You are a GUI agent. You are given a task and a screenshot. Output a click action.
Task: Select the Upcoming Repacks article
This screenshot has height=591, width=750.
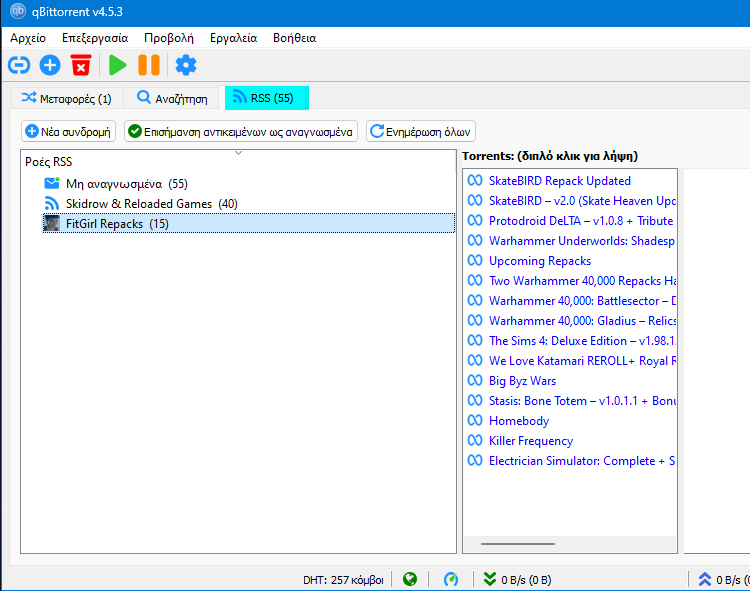click(x=570, y=261)
